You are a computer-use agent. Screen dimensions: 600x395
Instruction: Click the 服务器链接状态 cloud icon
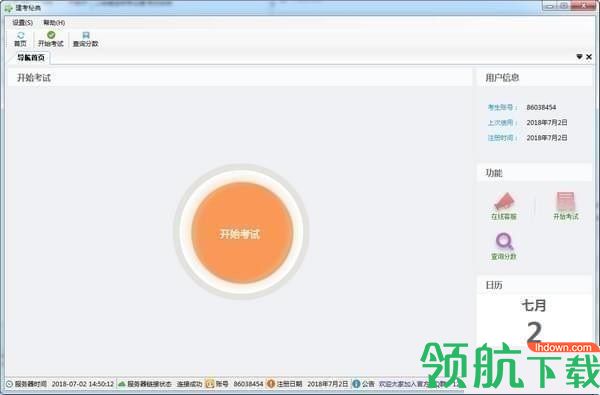click(122, 384)
